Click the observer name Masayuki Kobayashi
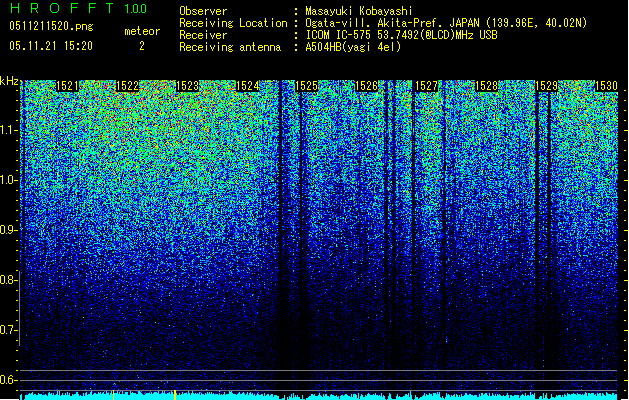629x400 pixels. tap(359, 11)
